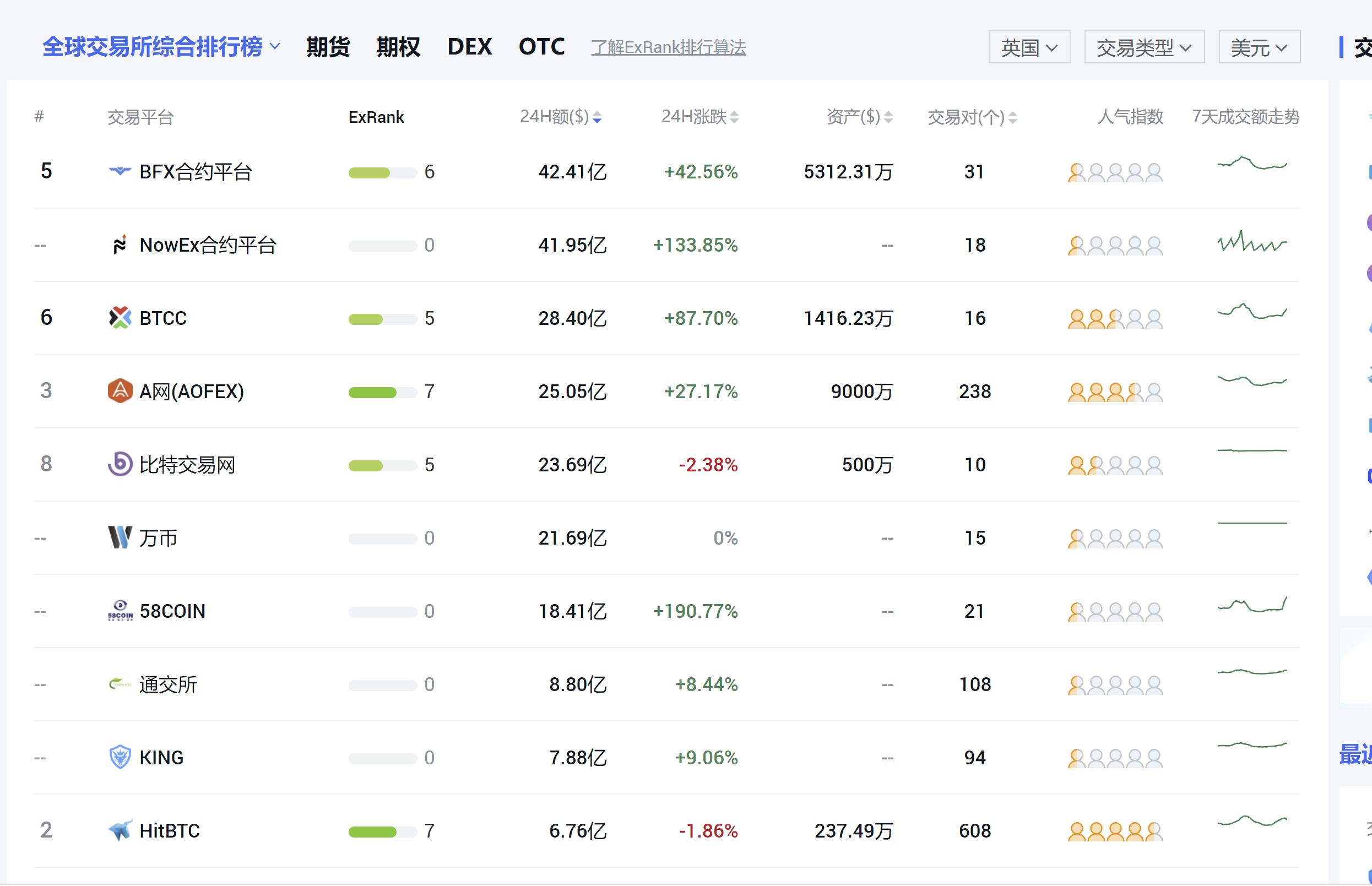Click the KING shield logo
This screenshot has height=886, width=1372.
click(120, 757)
